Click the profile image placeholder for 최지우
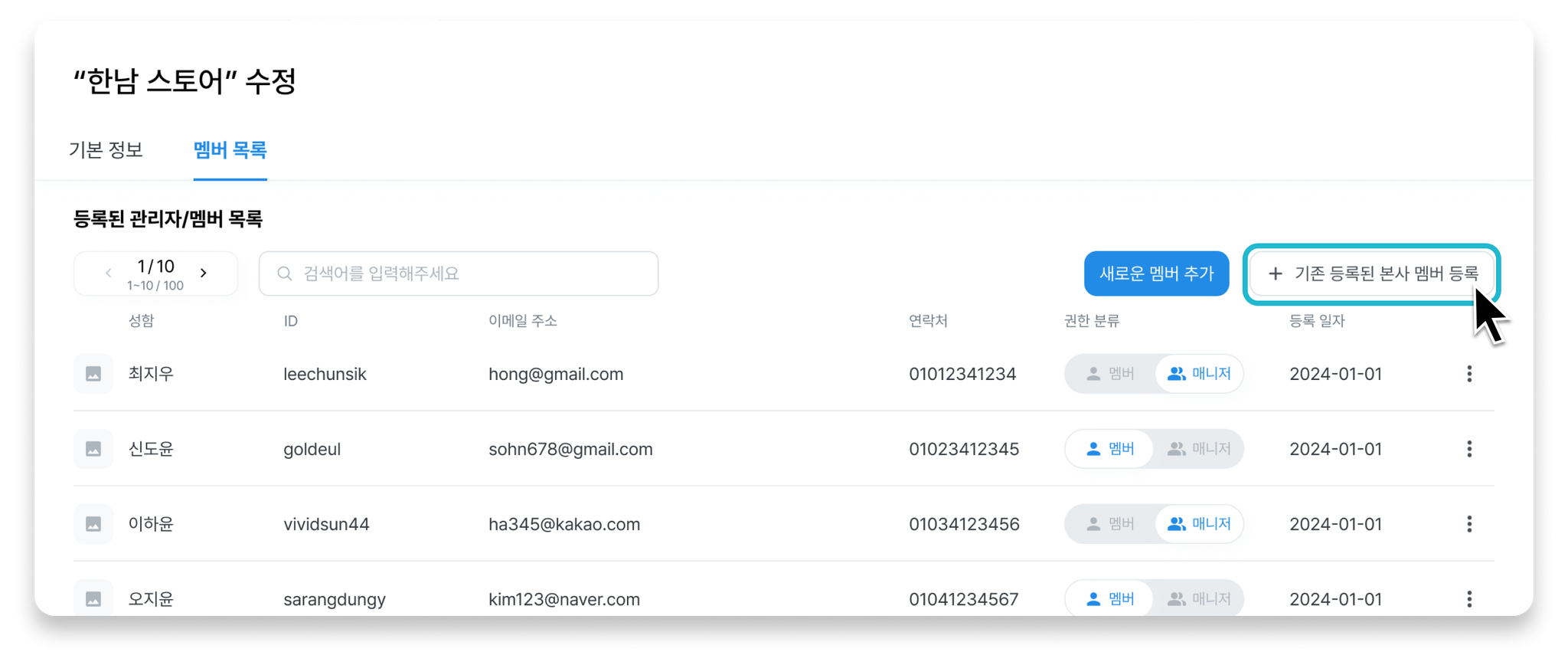Image resolution: width=1568 pixels, height=665 pixels. pos(93,374)
